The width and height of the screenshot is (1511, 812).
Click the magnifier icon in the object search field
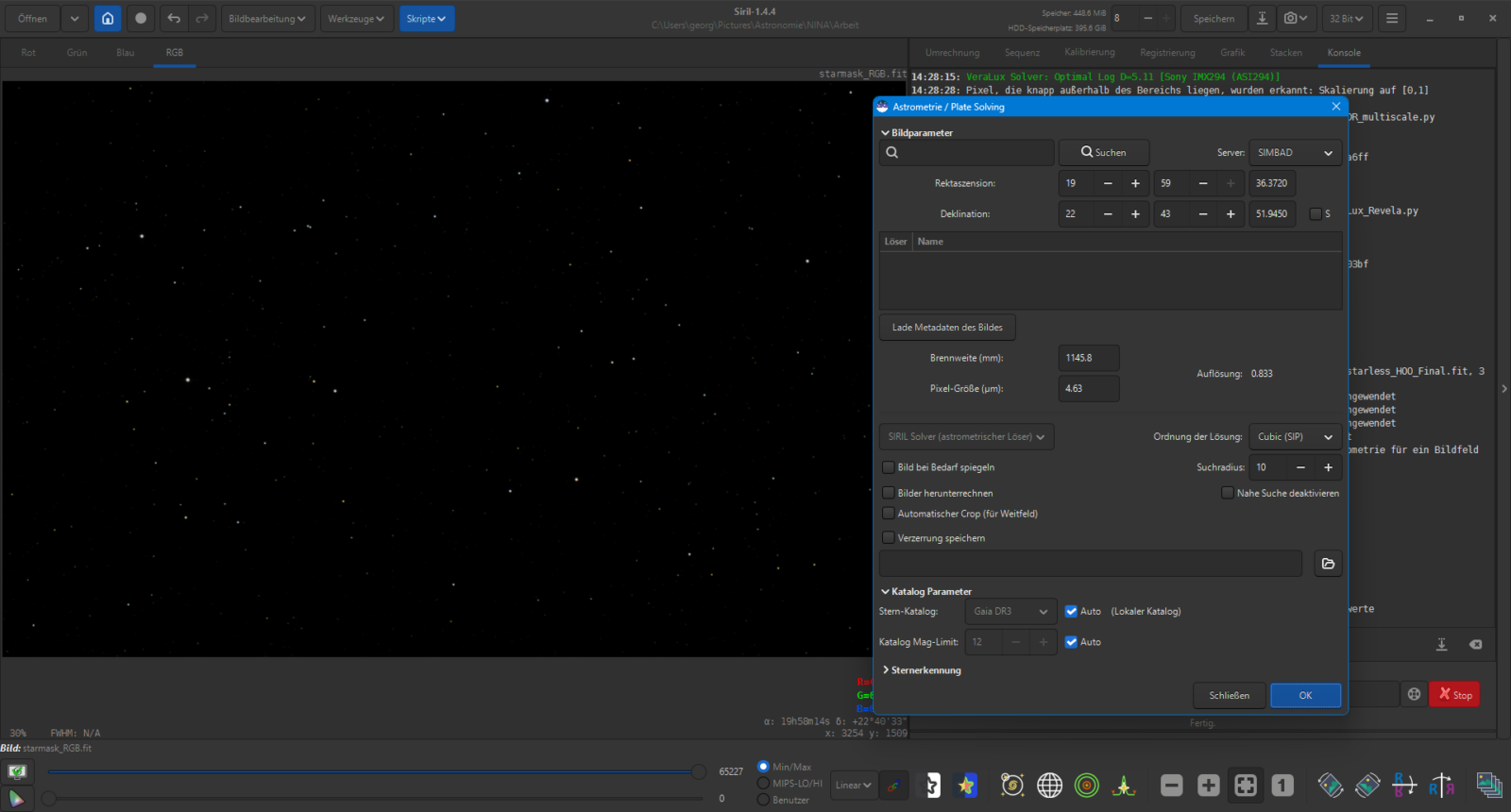892,153
